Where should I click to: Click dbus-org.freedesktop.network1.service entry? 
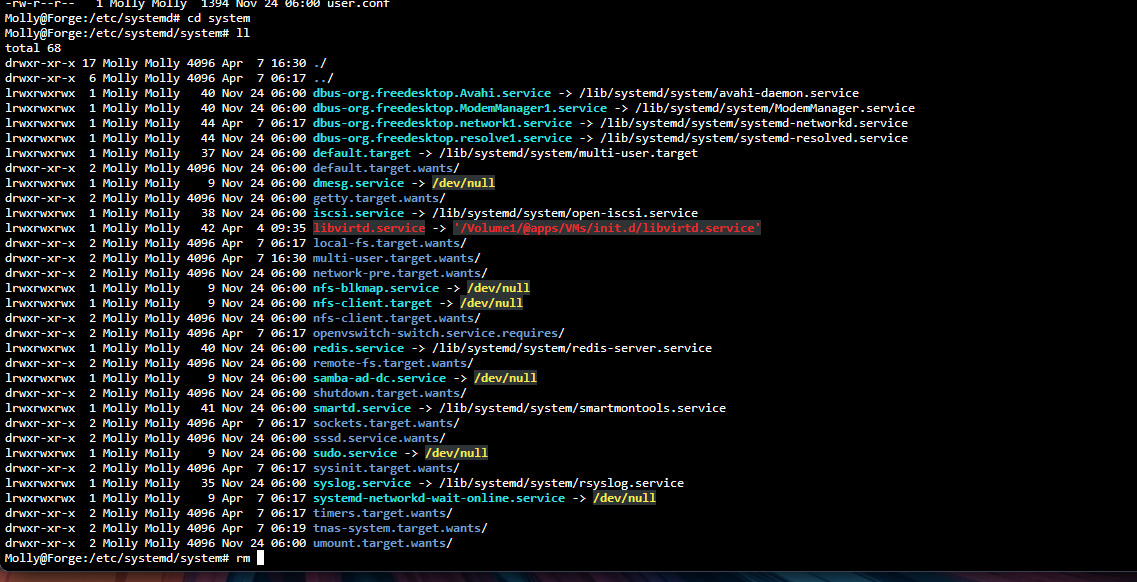pos(442,123)
